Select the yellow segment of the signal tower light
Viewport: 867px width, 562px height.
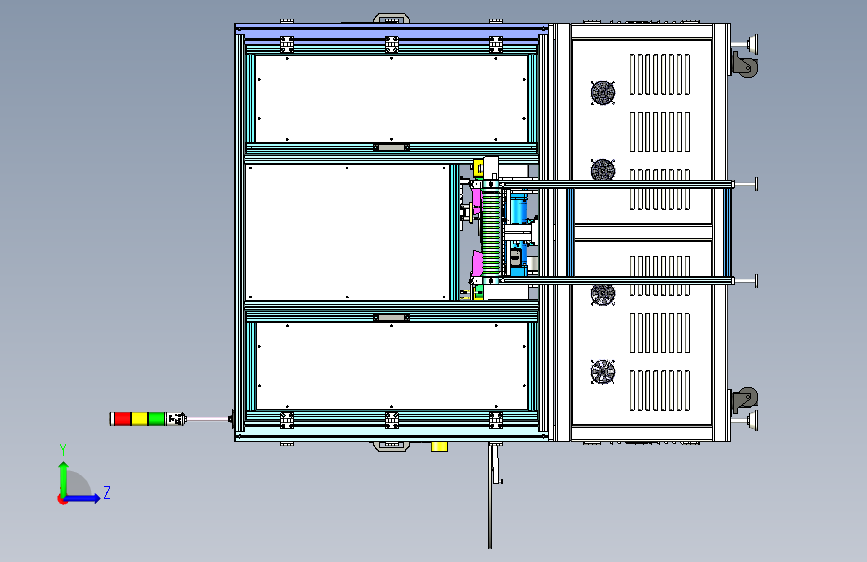[x=139, y=419]
